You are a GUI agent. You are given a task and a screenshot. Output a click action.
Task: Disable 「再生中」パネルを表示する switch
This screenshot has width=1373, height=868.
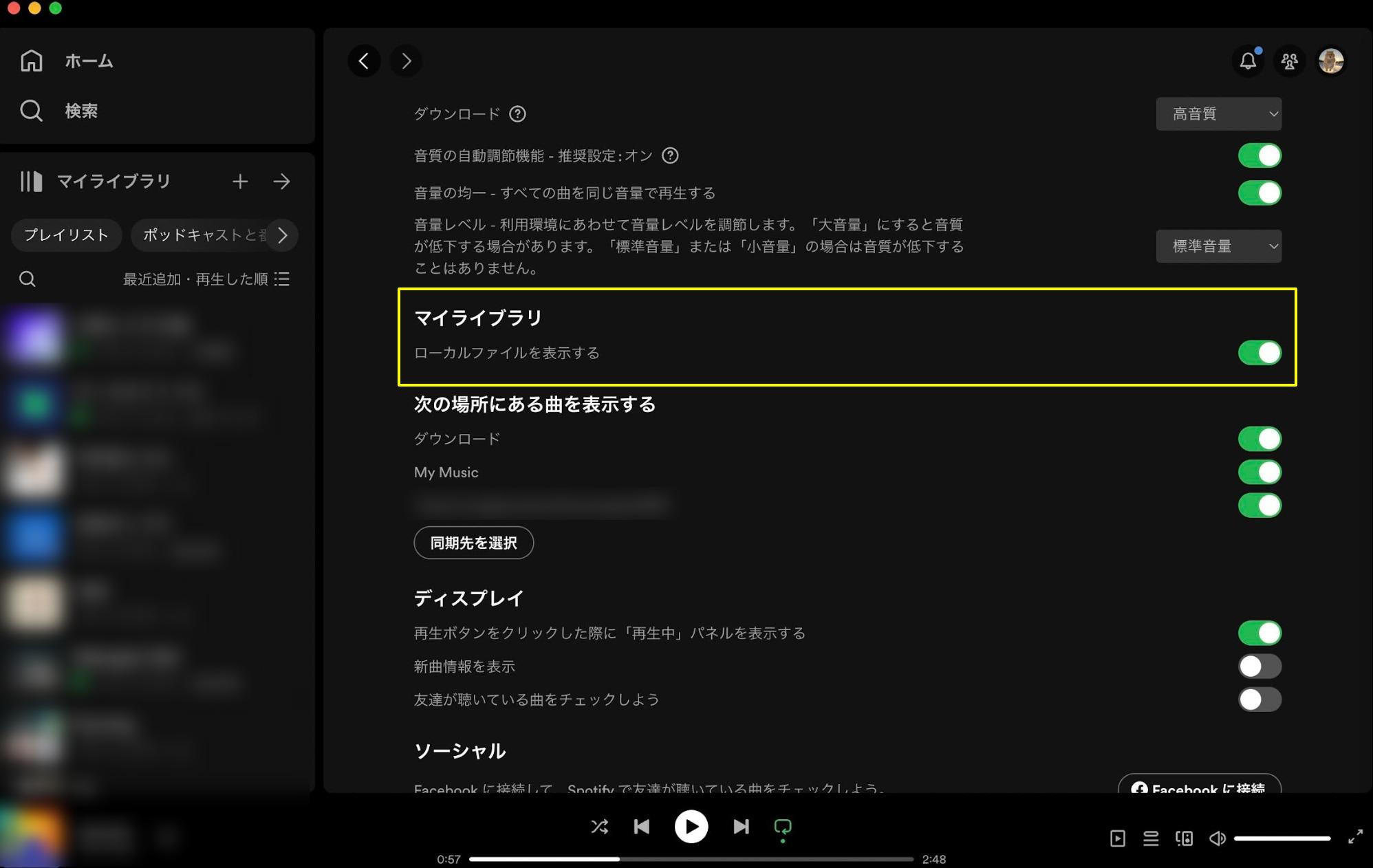tap(1260, 633)
